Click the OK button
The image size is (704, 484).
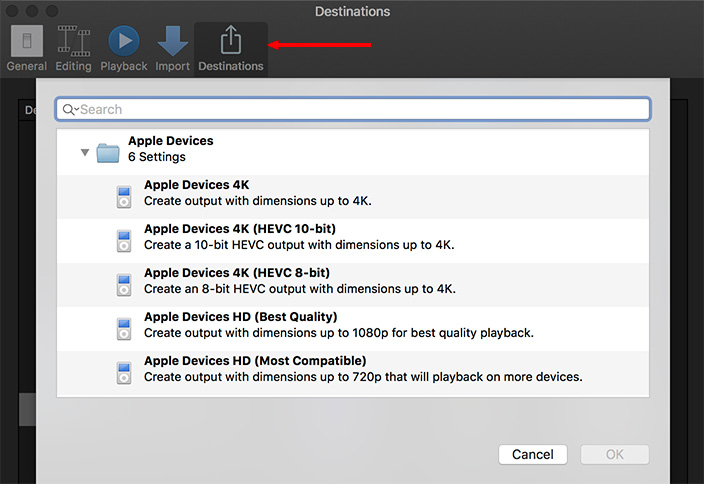click(615, 454)
